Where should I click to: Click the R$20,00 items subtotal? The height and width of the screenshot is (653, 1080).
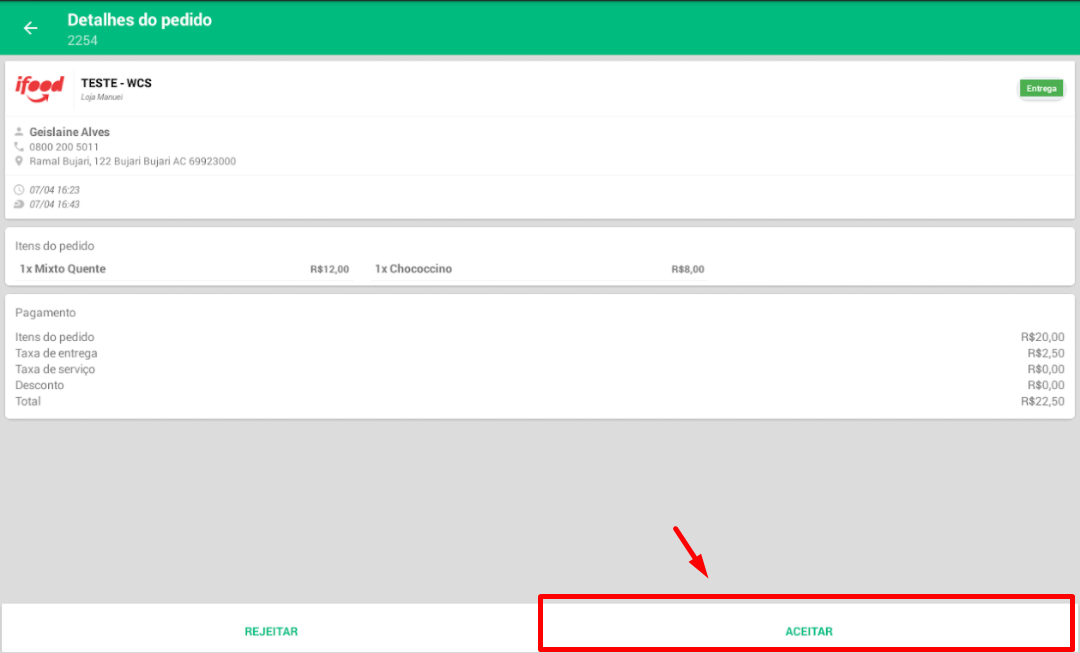pyautogui.click(x=1043, y=338)
